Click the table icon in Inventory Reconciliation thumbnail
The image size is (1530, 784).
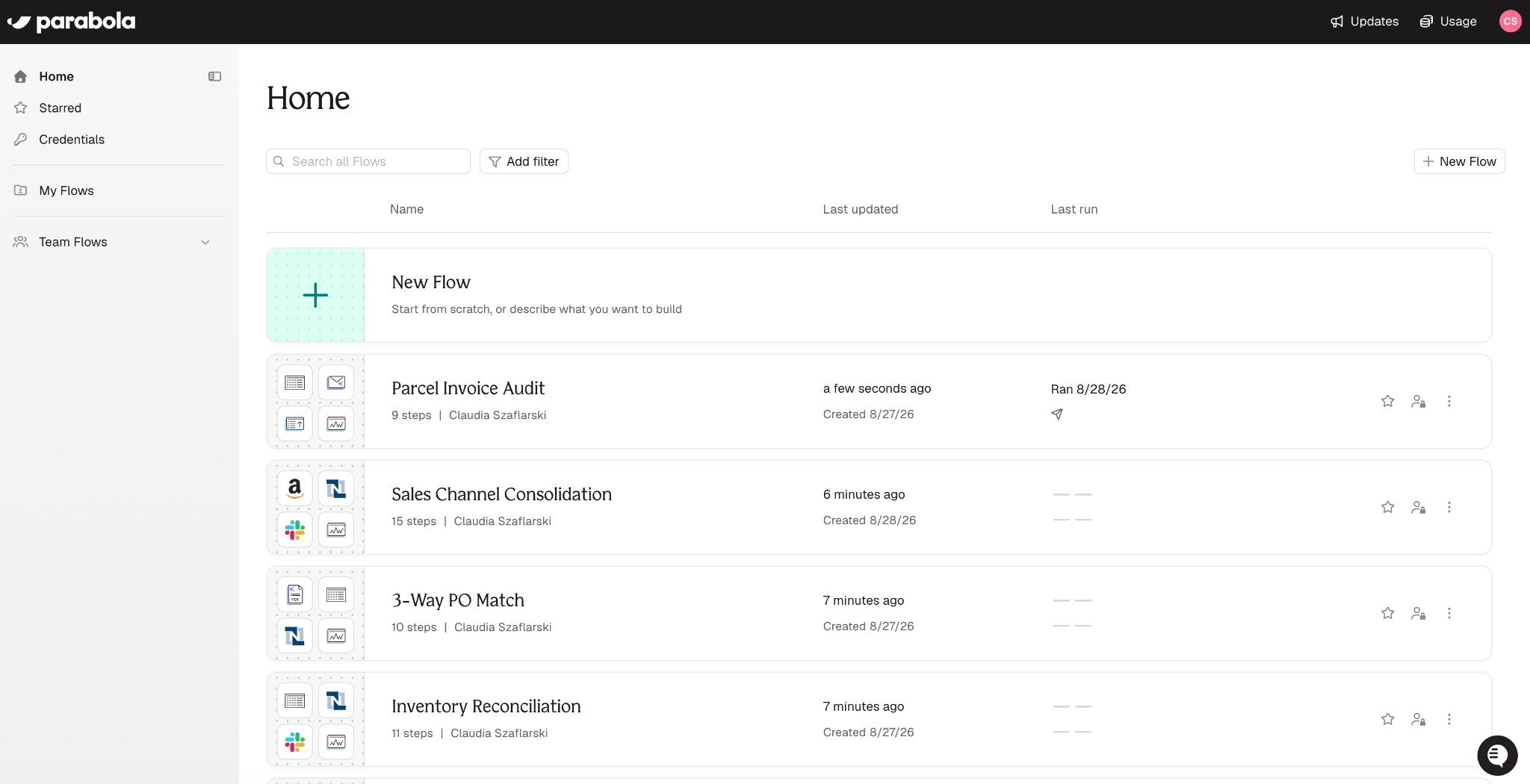point(295,700)
